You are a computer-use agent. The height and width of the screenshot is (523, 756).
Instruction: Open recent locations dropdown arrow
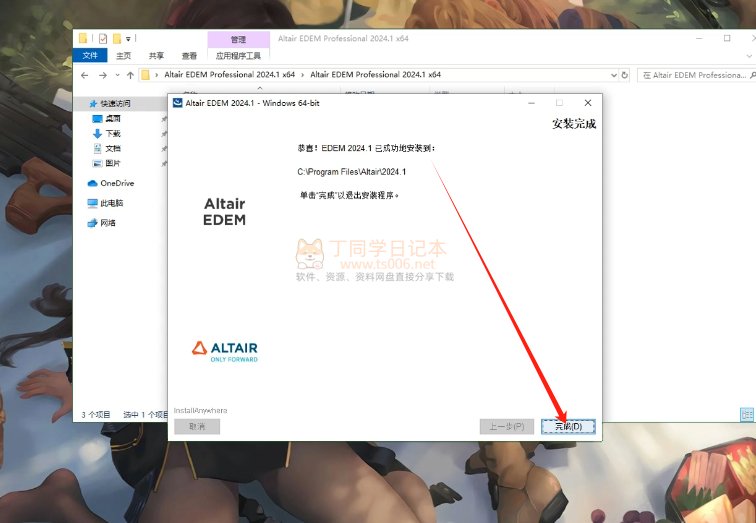point(117,75)
